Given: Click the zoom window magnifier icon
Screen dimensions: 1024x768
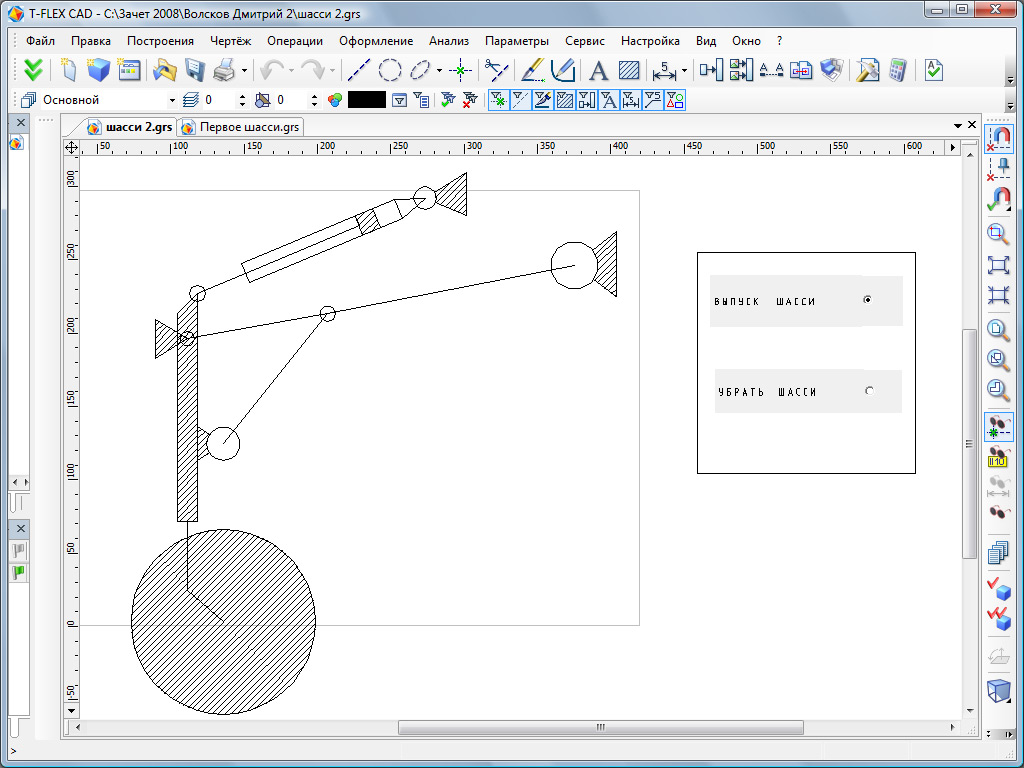Looking at the screenshot, I should [998, 233].
